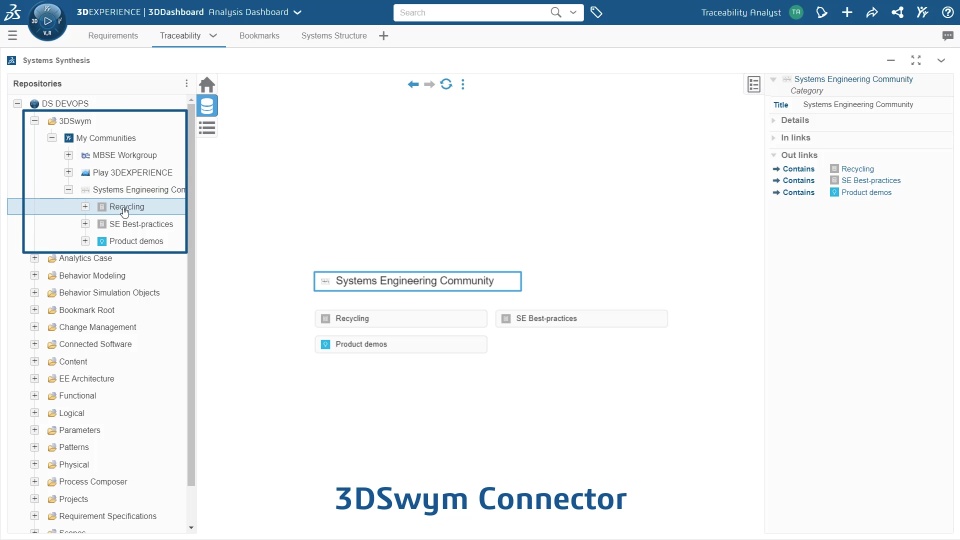Collapse the 3DSwym folder
Screen dimensions: 960x540
(x=35, y=121)
